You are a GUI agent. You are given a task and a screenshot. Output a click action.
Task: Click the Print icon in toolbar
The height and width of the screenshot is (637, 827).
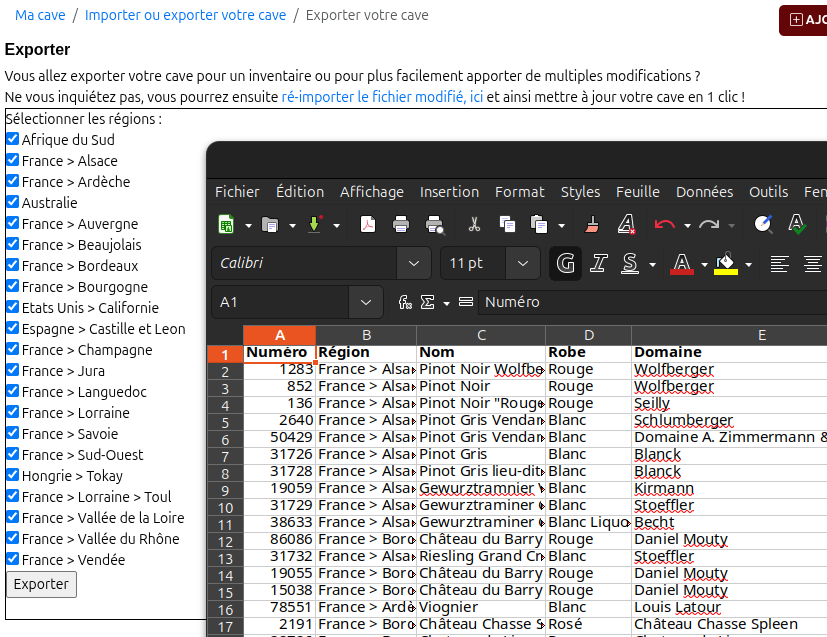coord(401,225)
